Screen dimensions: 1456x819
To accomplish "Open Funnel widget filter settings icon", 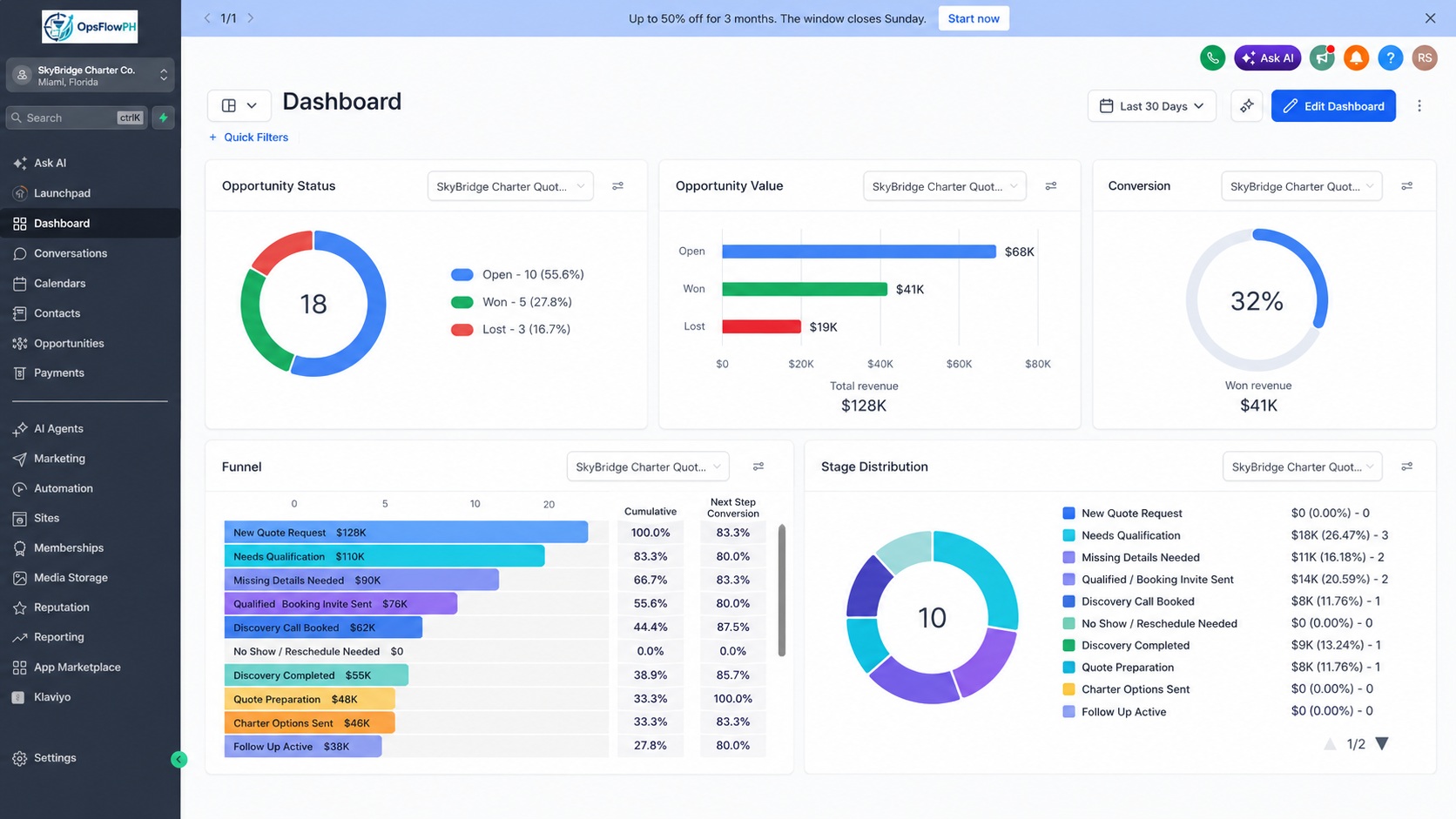I will pyautogui.click(x=758, y=467).
